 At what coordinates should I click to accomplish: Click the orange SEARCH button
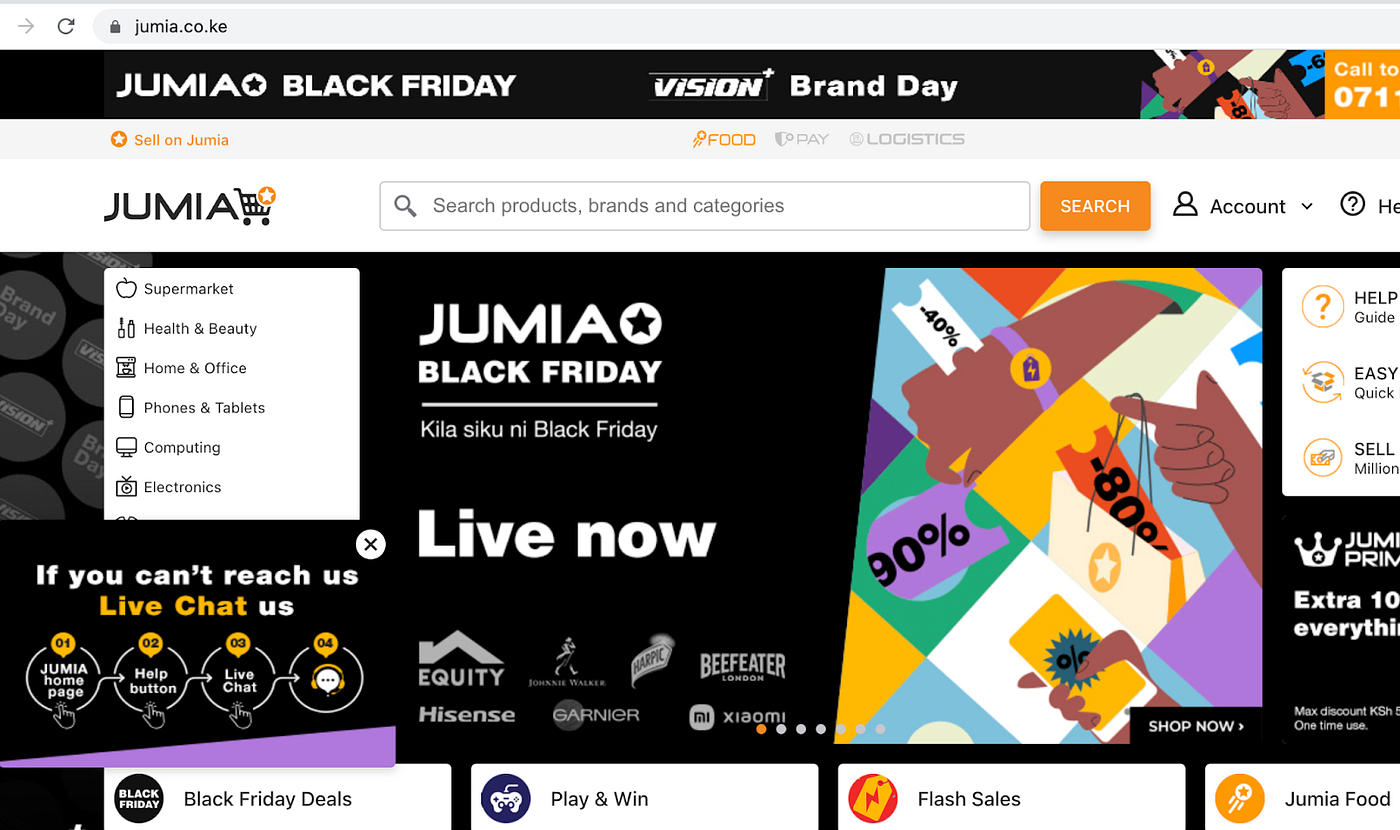click(1095, 206)
